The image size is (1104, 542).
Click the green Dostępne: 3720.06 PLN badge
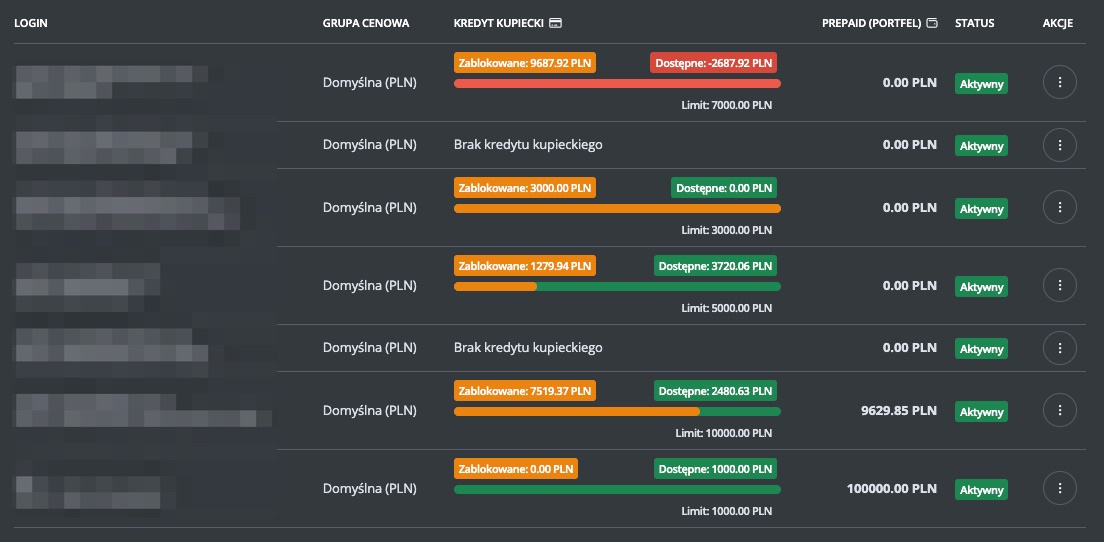pos(715,265)
